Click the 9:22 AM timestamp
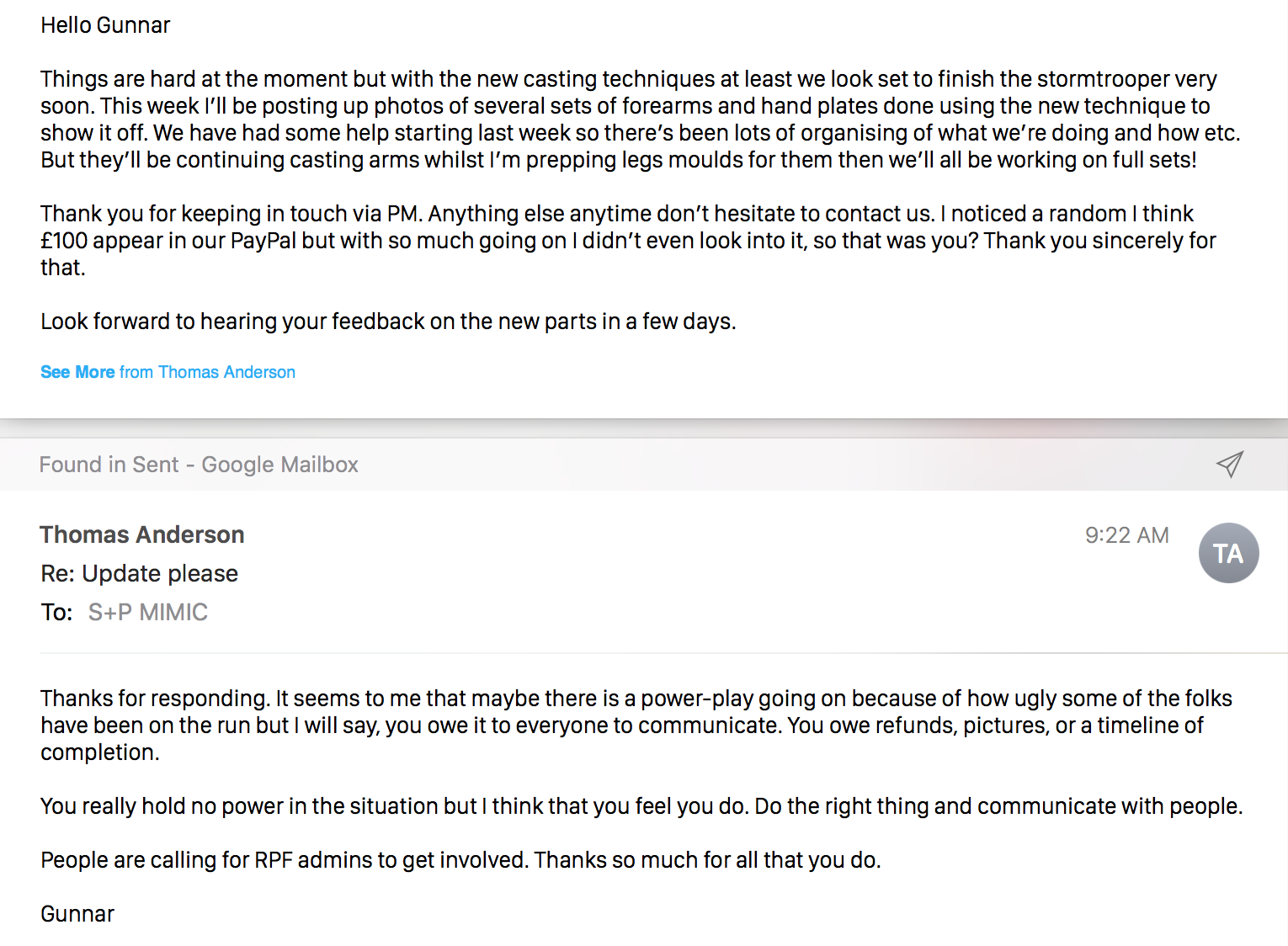This screenshot has width=1288, height=946. point(1126,535)
